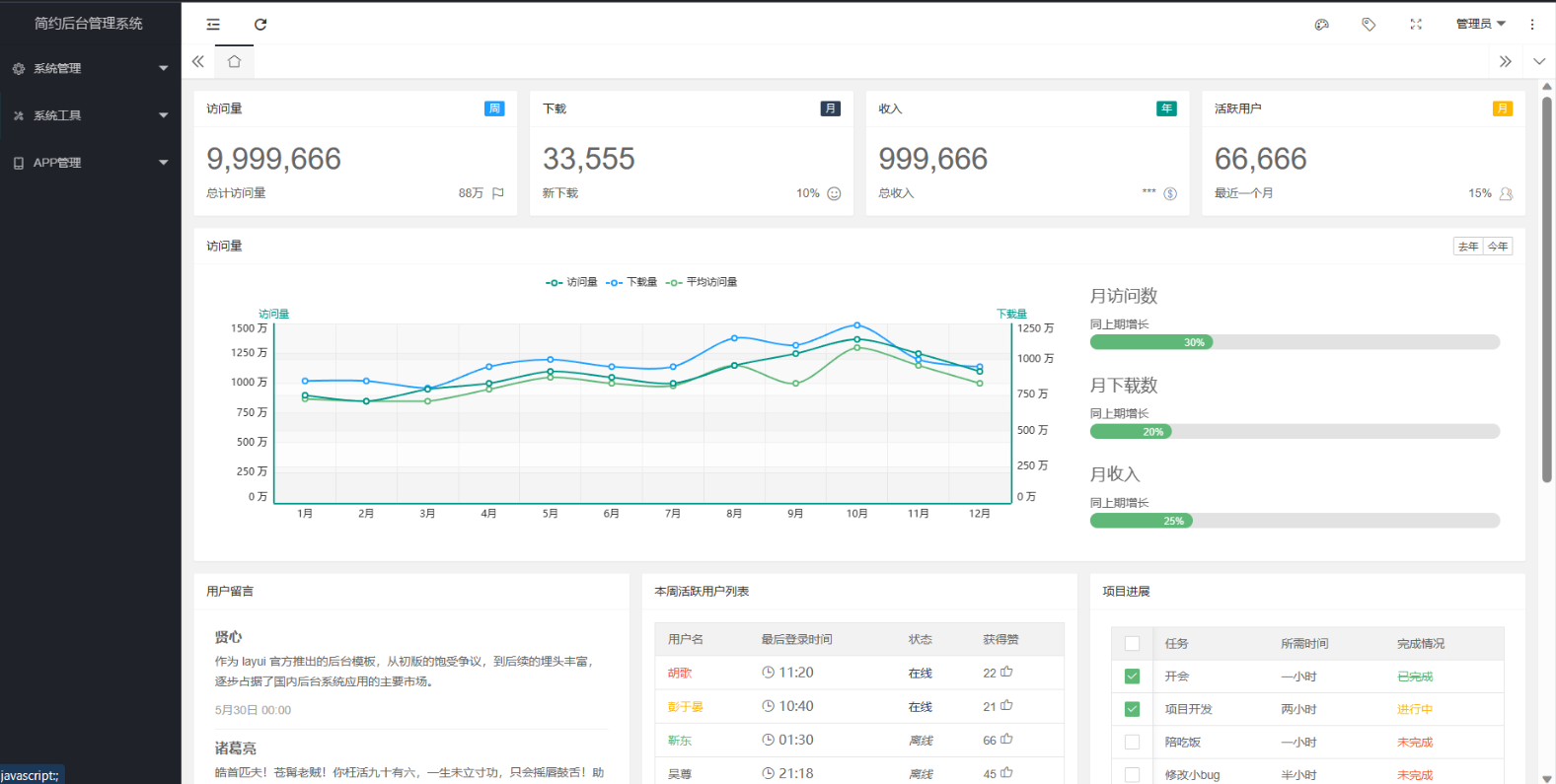
Task: Click the scrollbar down arrow
Action: [x=1546, y=777]
